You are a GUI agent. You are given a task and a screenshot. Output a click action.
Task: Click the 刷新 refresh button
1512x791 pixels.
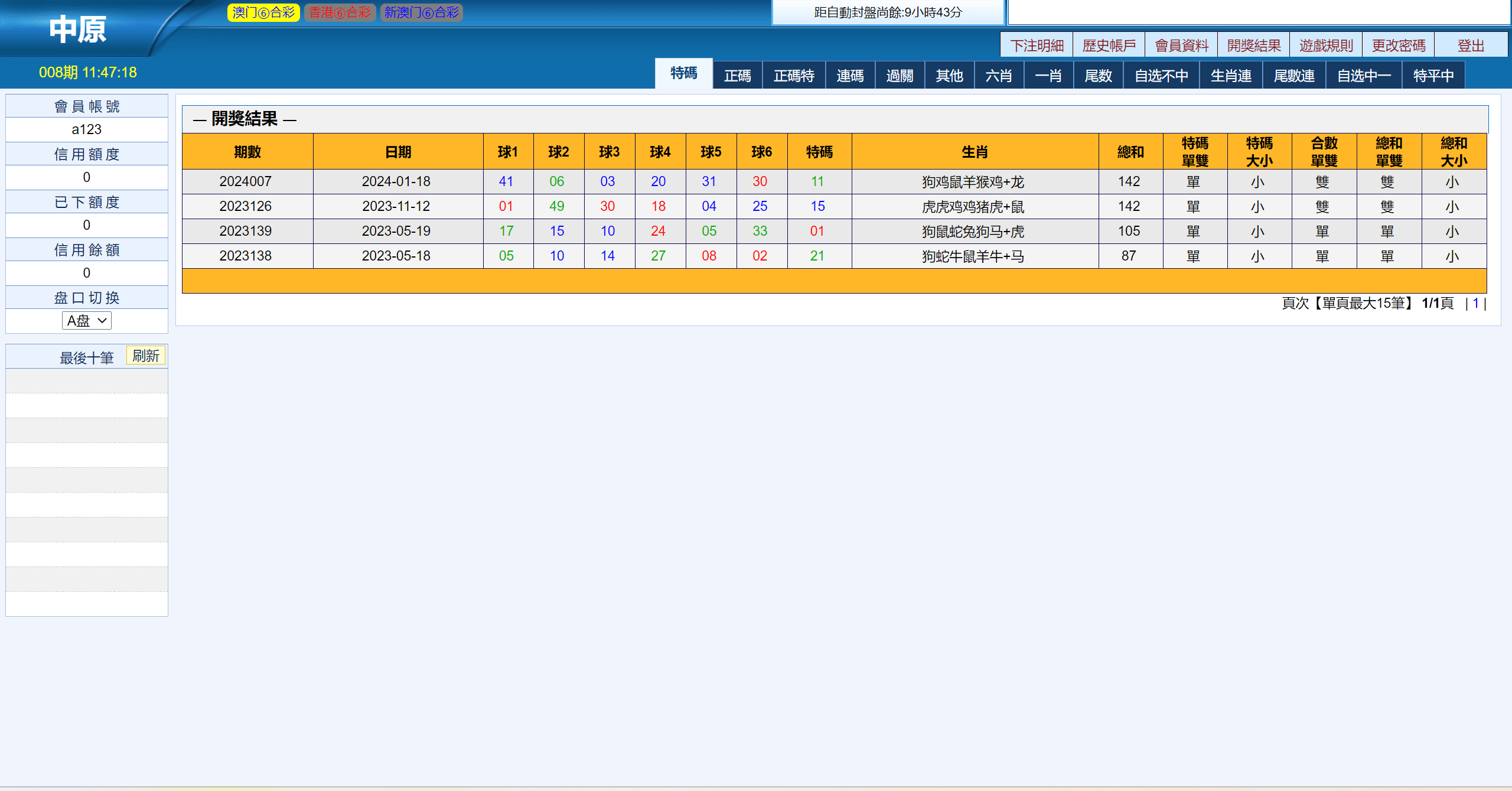146,356
